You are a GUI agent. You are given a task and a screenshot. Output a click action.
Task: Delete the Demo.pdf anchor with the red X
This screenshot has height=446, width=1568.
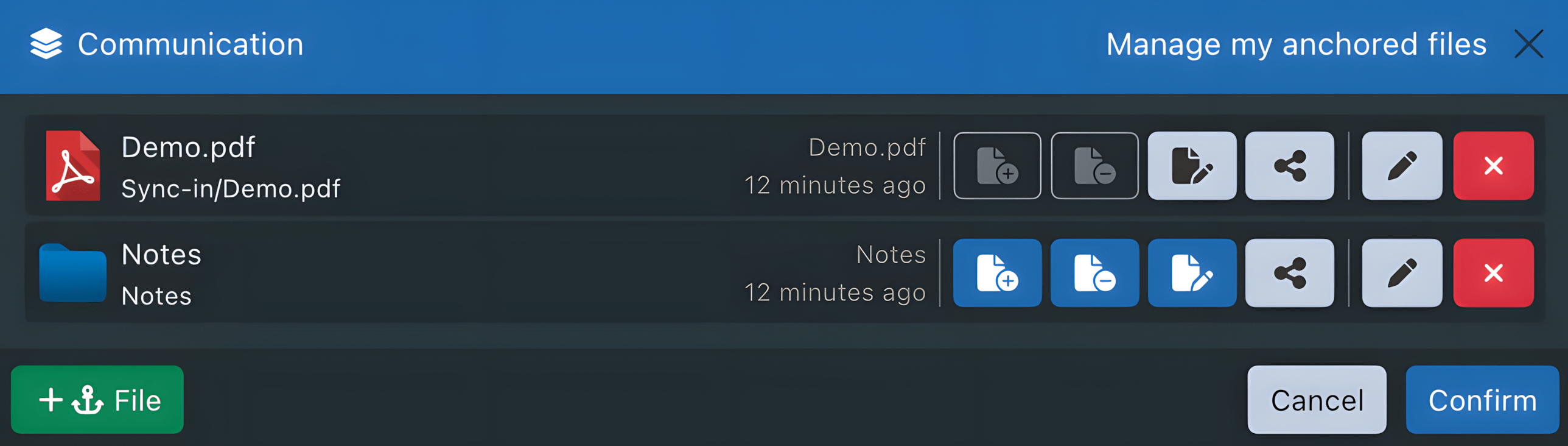click(x=1493, y=165)
